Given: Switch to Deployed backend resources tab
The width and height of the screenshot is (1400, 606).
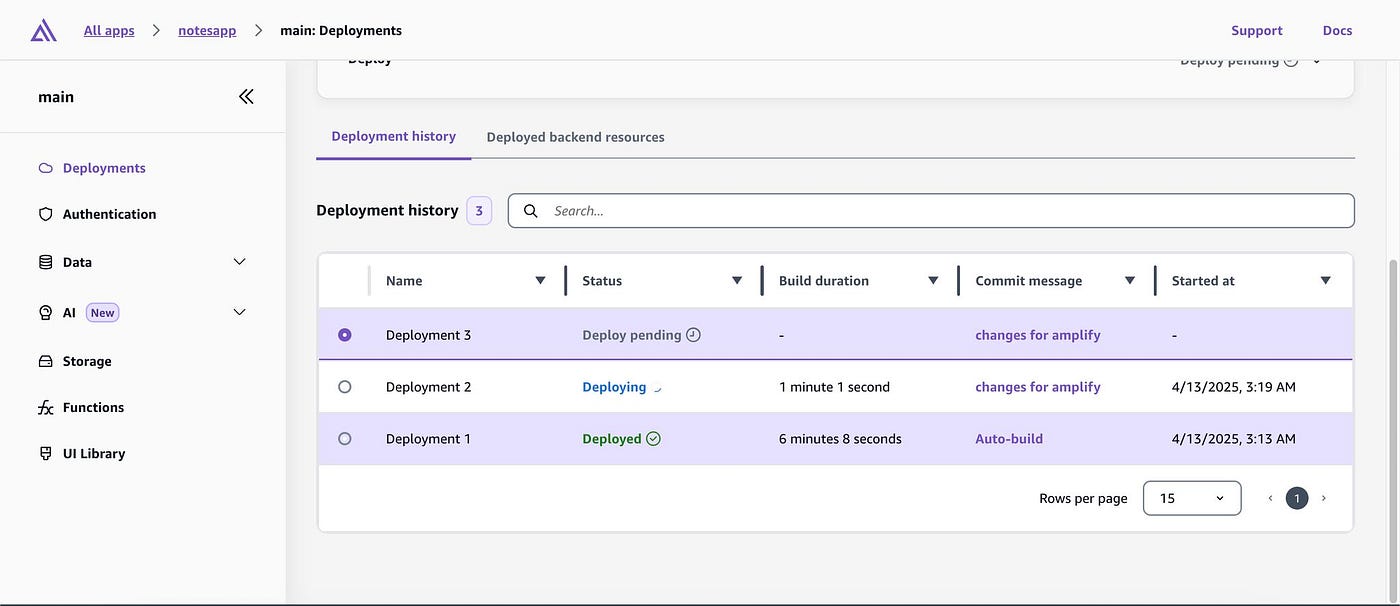Looking at the screenshot, I should coord(575,137).
